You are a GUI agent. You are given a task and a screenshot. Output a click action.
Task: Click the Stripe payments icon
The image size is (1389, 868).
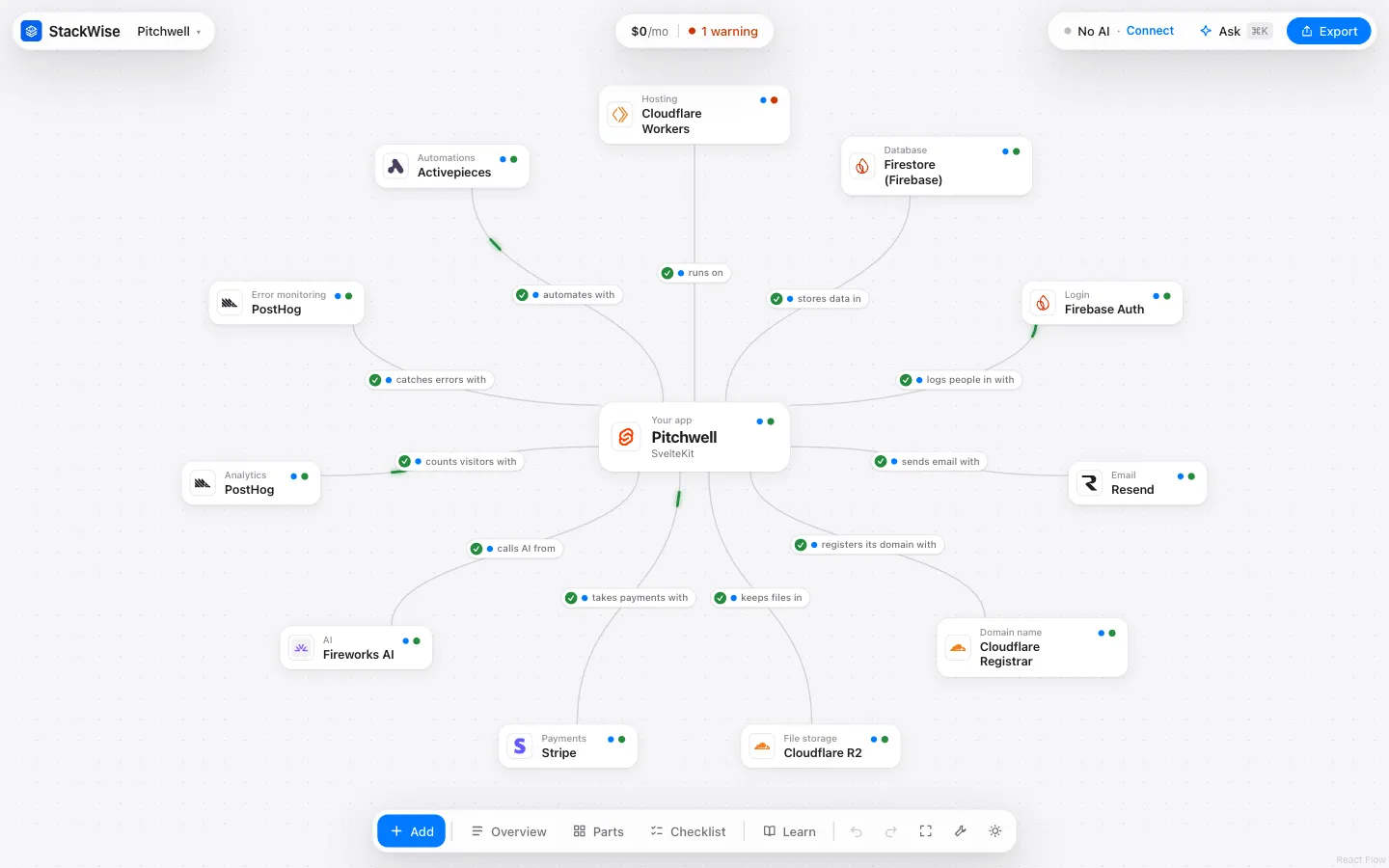click(520, 746)
